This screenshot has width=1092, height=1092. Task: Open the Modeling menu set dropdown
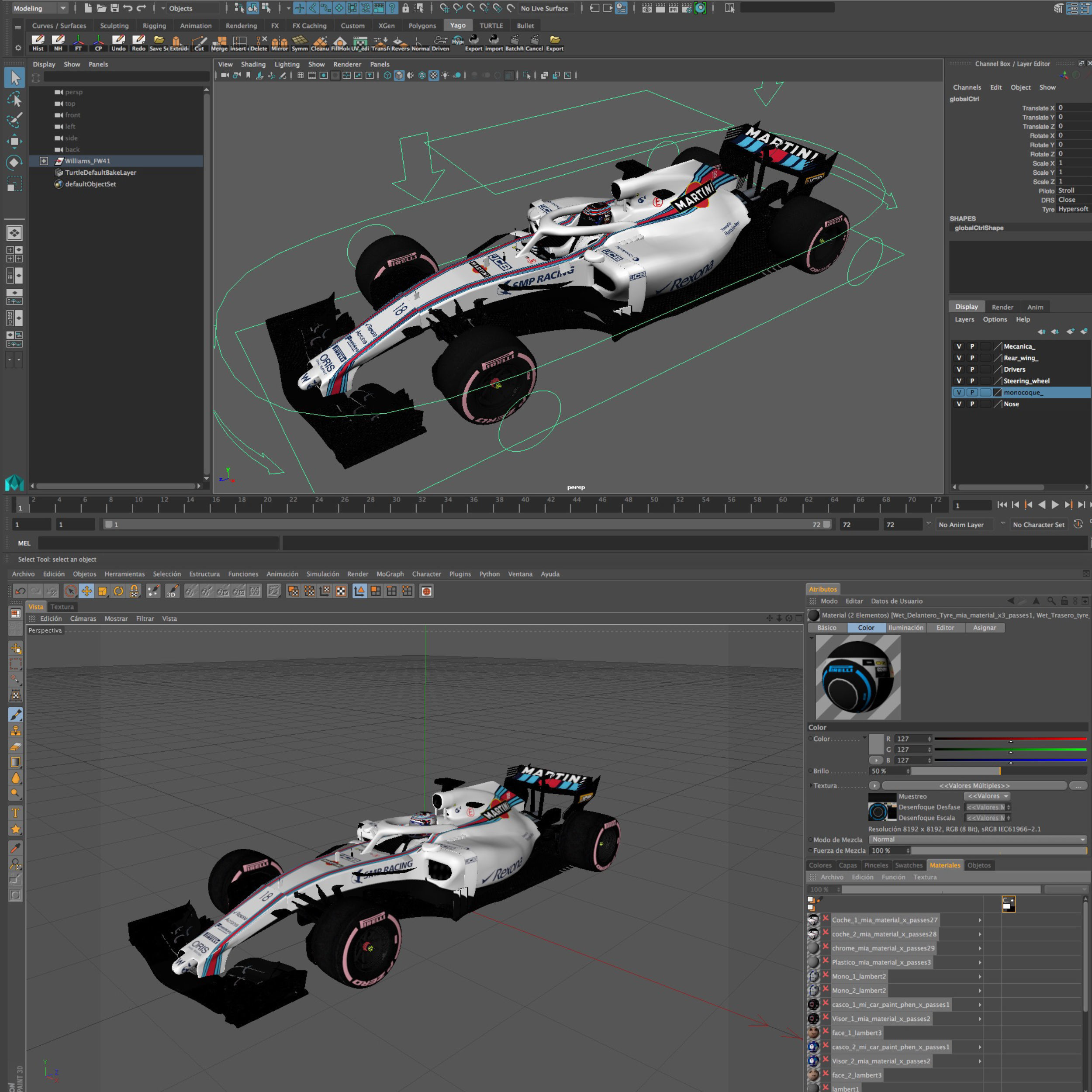click(x=40, y=8)
